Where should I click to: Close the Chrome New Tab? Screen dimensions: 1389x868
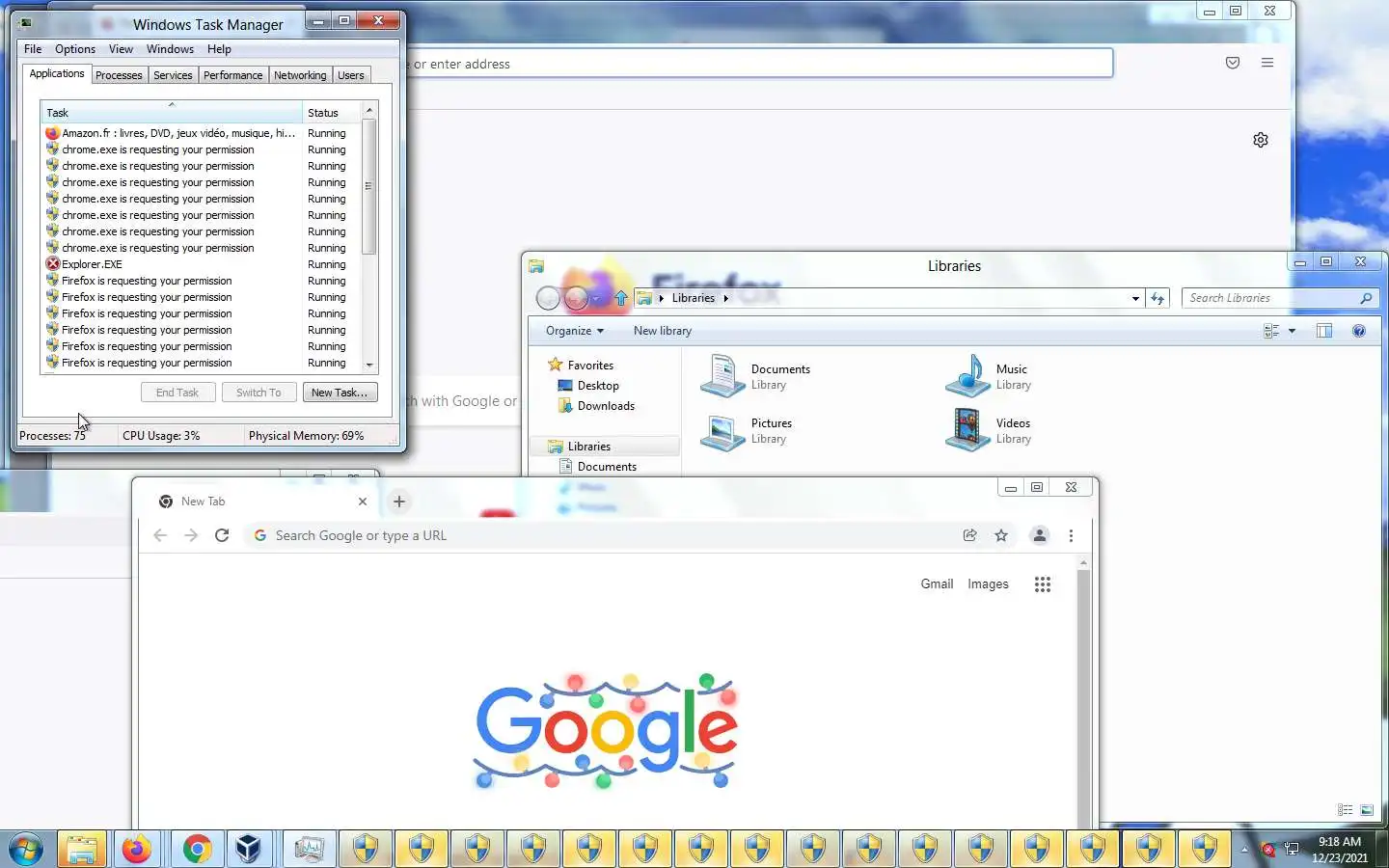click(x=363, y=502)
